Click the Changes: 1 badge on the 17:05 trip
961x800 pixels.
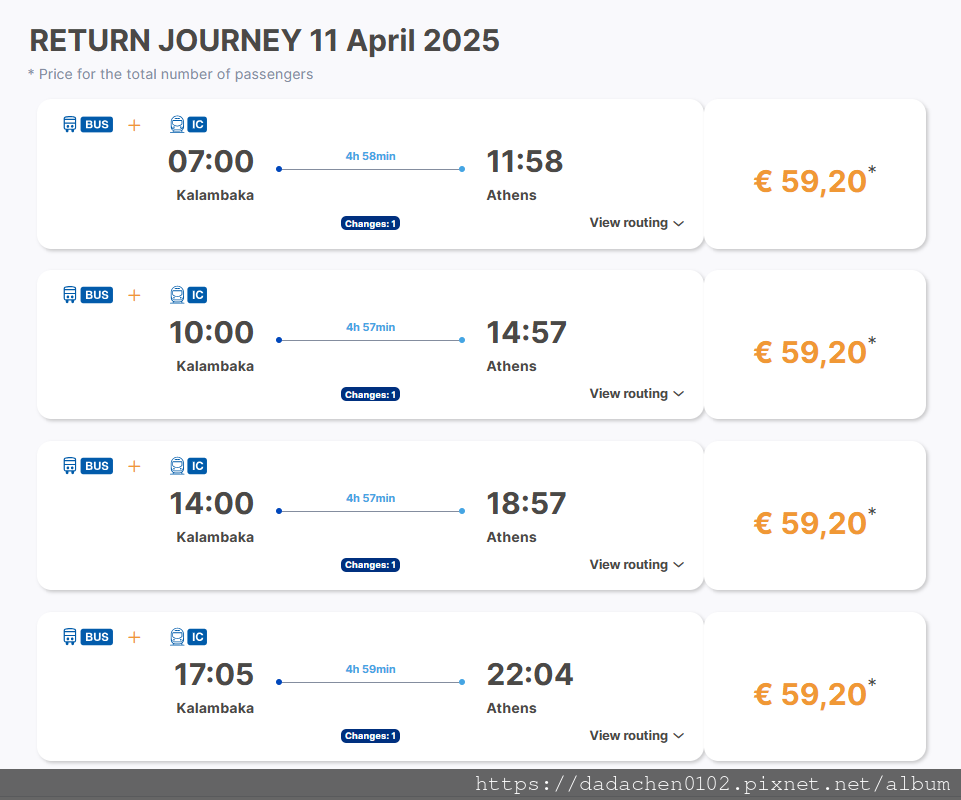point(370,736)
